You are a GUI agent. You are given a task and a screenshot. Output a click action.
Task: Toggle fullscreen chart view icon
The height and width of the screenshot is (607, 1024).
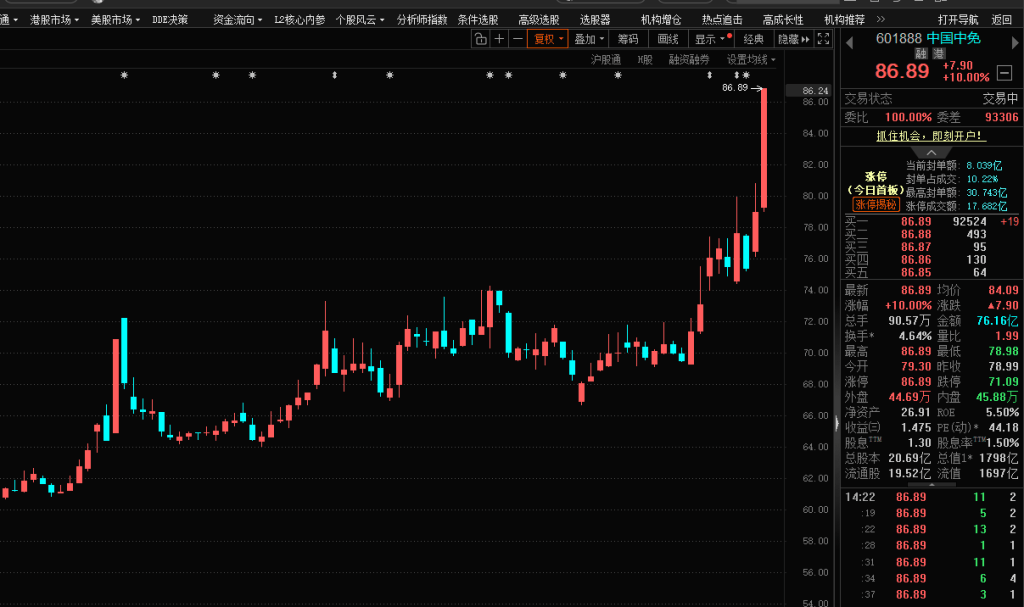(822, 39)
